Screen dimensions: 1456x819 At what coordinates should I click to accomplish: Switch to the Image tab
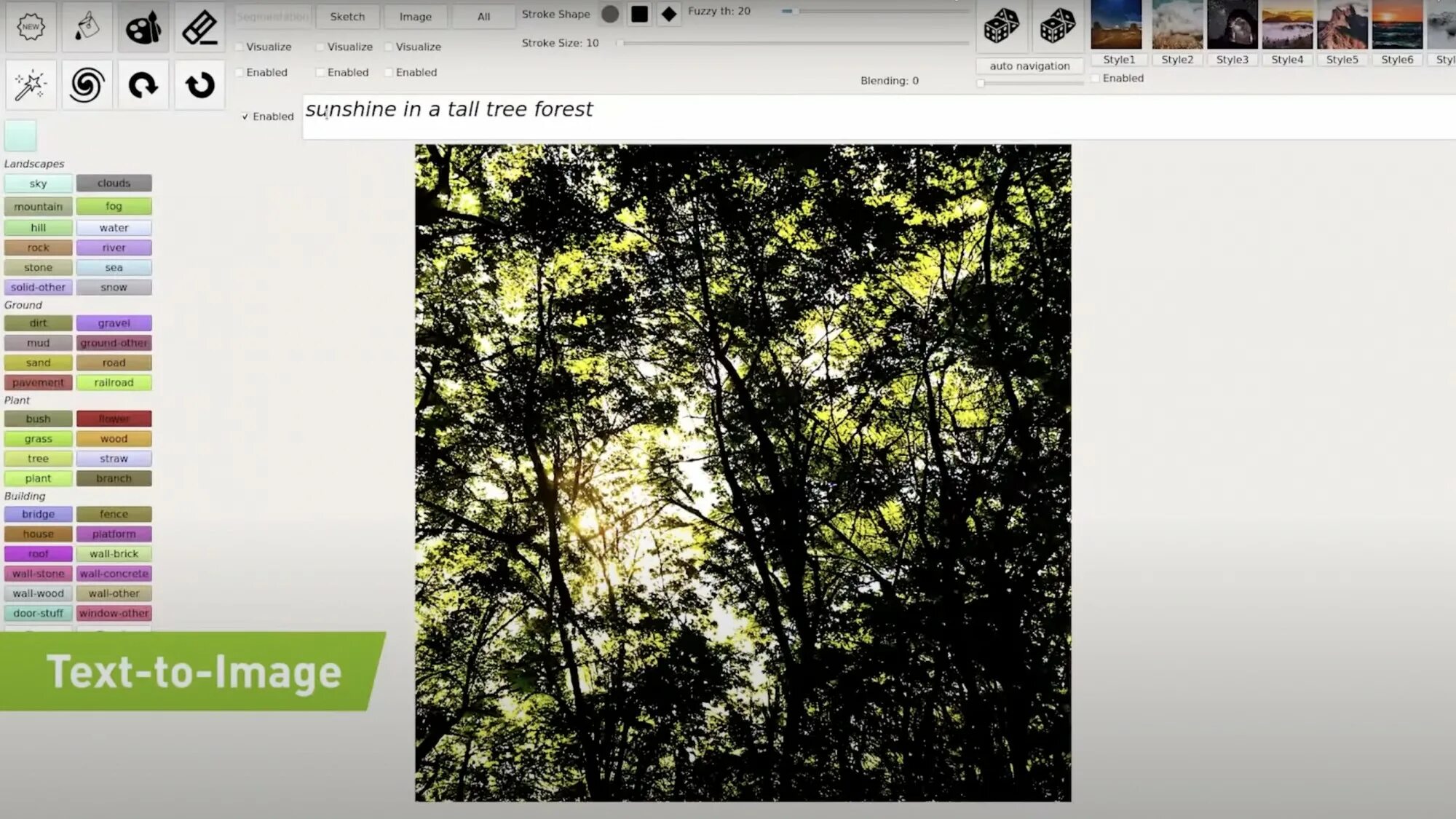415,16
